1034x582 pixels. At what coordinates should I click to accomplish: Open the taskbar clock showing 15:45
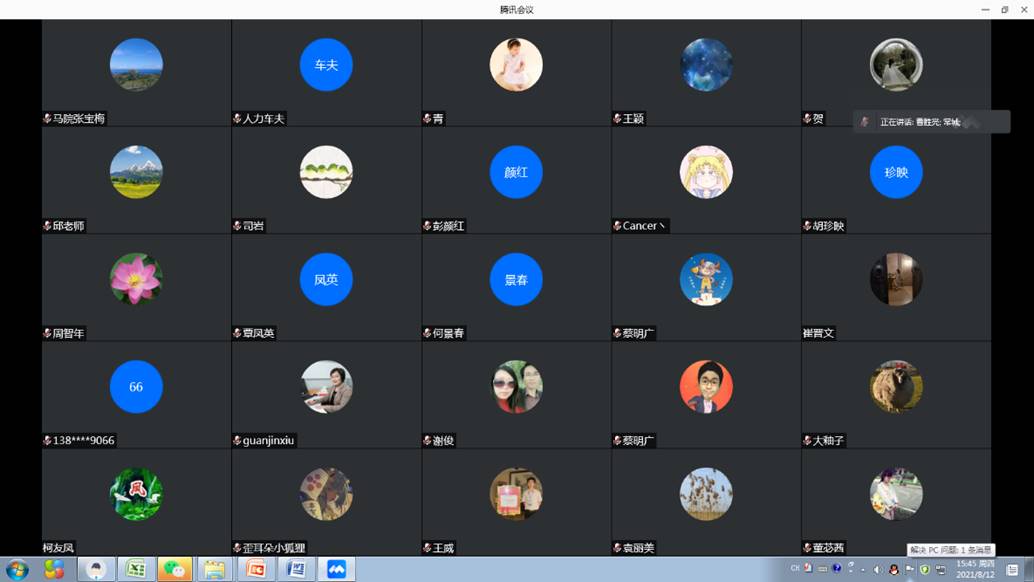[973, 569]
